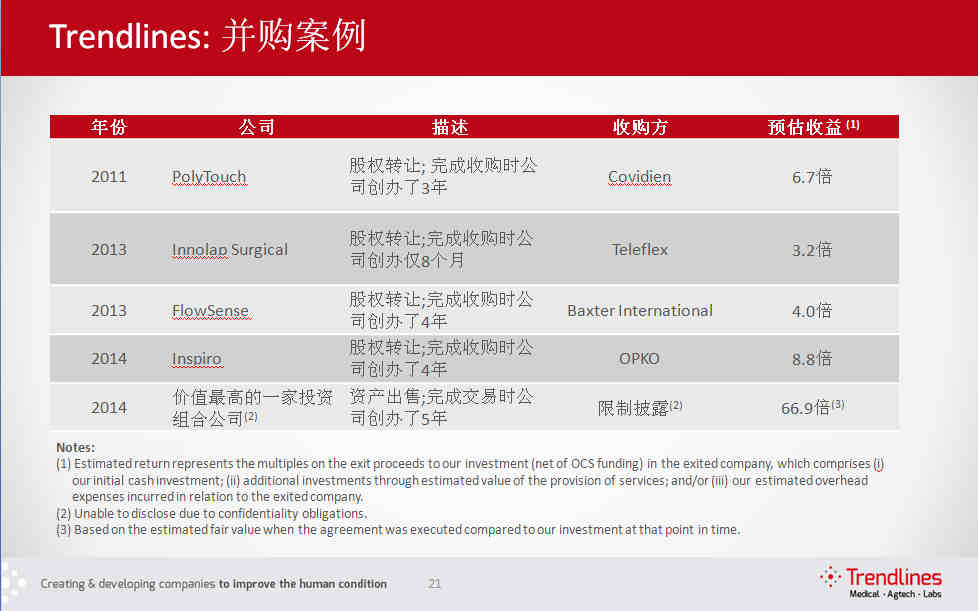Click the page number 21
The image size is (978, 611).
(434, 584)
